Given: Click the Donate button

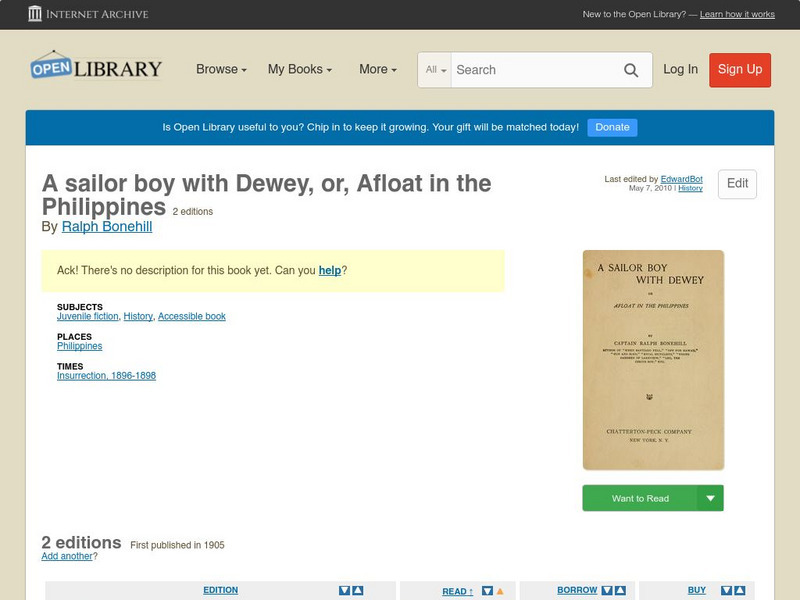Looking at the screenshot, I should coord(611,127).
